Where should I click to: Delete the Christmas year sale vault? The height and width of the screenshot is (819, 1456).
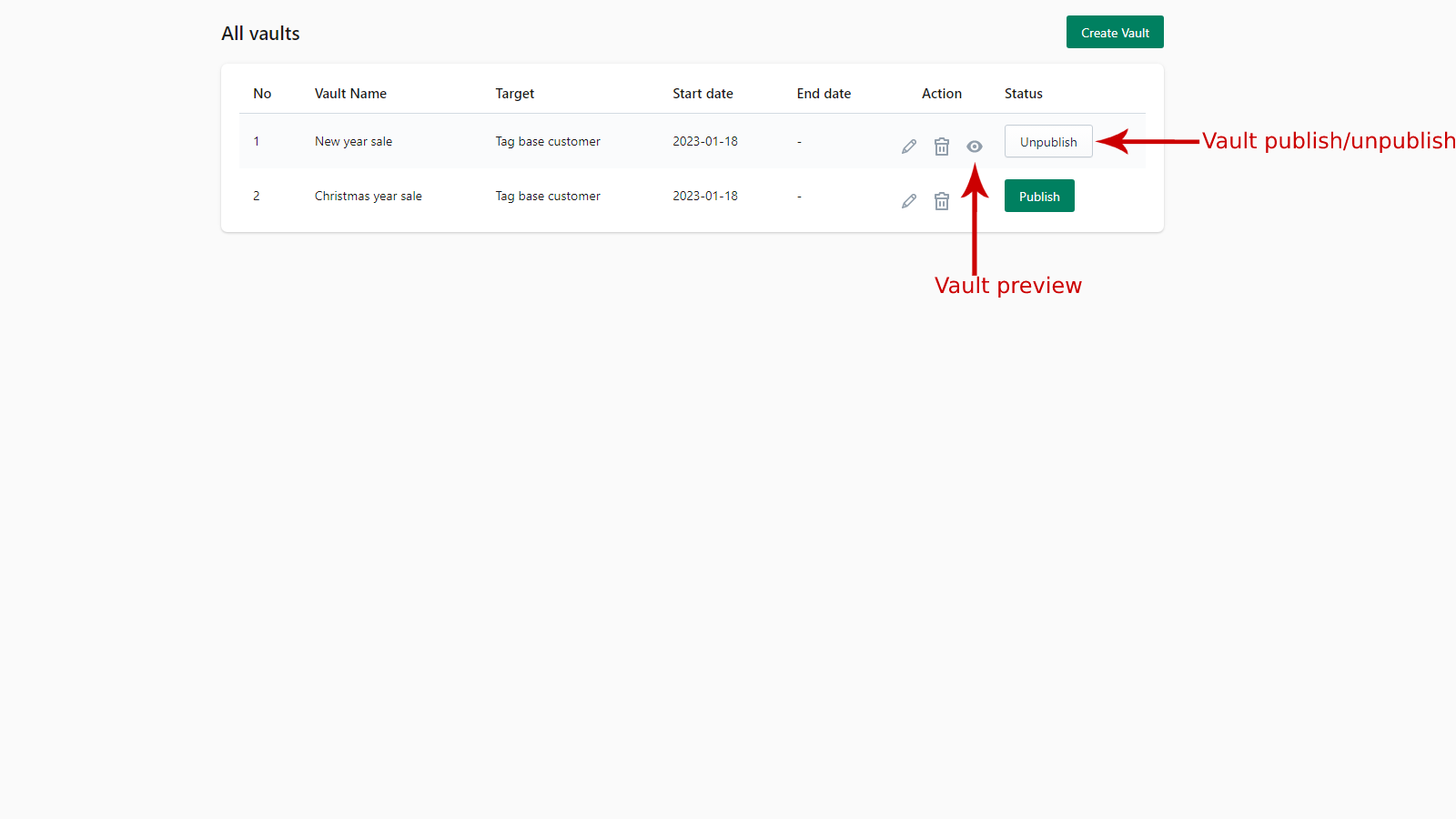click(942, 201)
